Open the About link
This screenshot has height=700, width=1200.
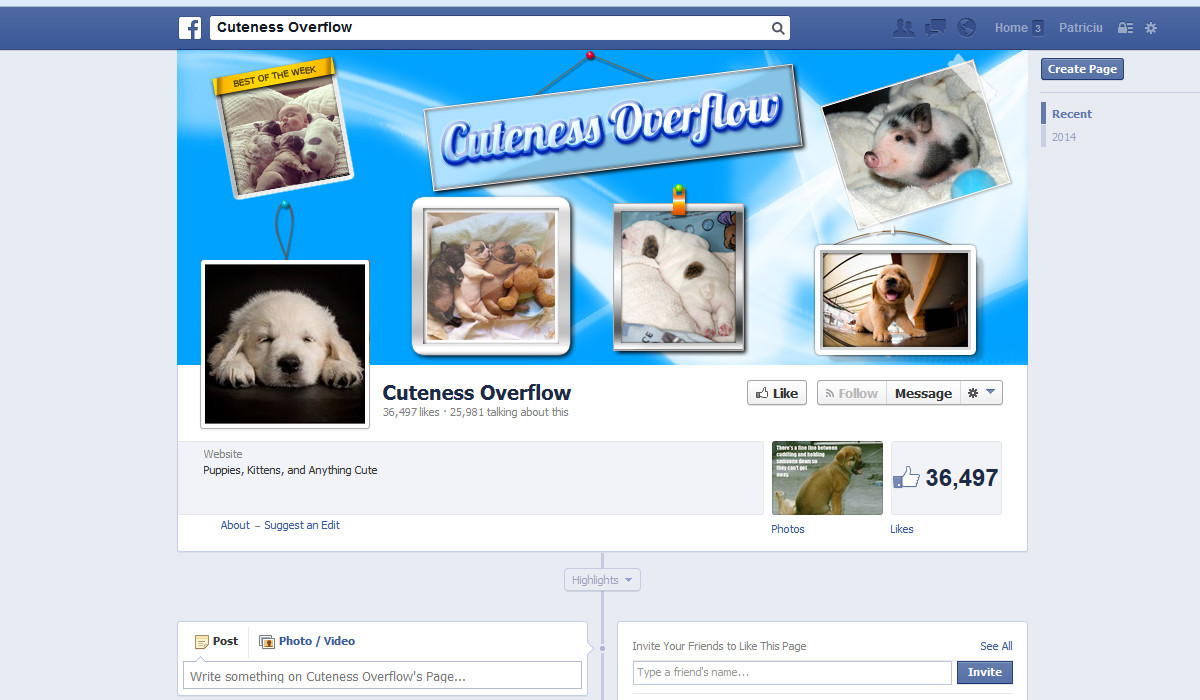point(235,525)
